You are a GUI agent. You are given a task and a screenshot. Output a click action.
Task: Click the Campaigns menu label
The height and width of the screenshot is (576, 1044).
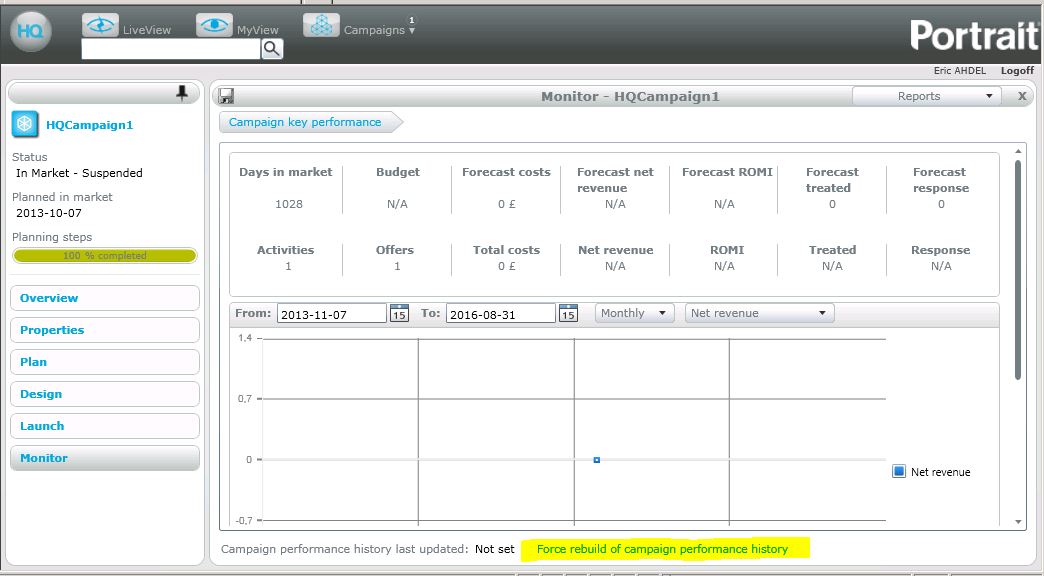tap(374, 30)
